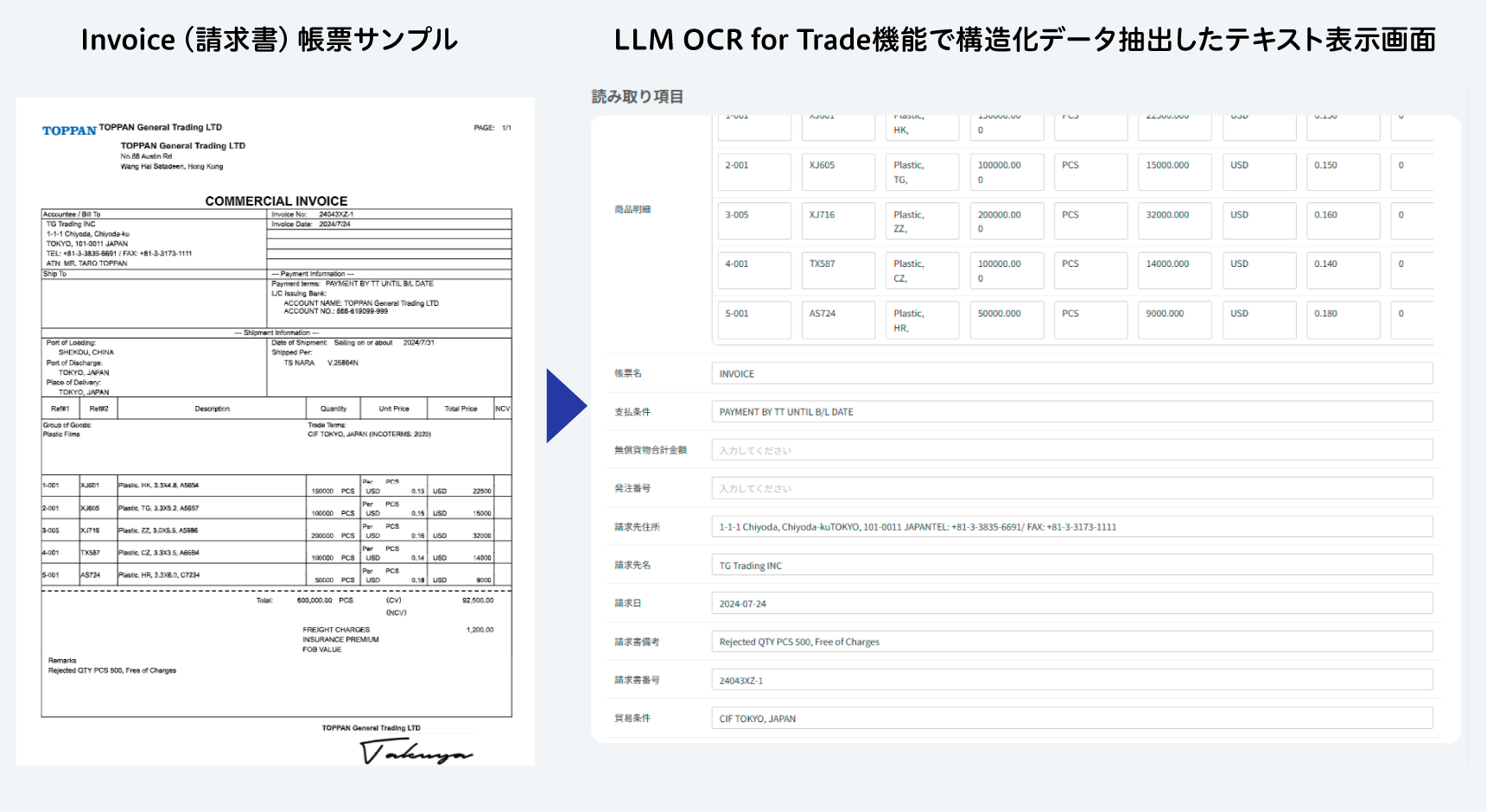
Task: Select the 32000.000 amount cell
Action: click(1174, 220)
